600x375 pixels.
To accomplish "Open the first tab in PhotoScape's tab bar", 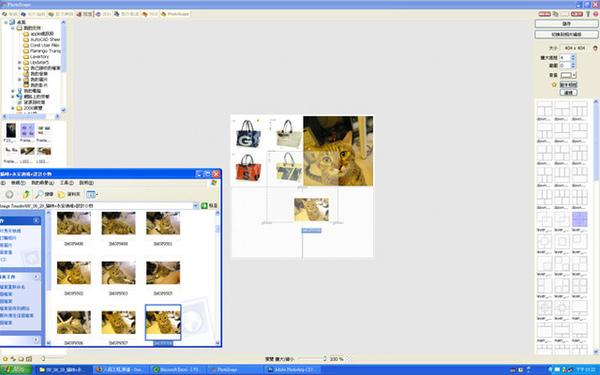I will point(10,14).
